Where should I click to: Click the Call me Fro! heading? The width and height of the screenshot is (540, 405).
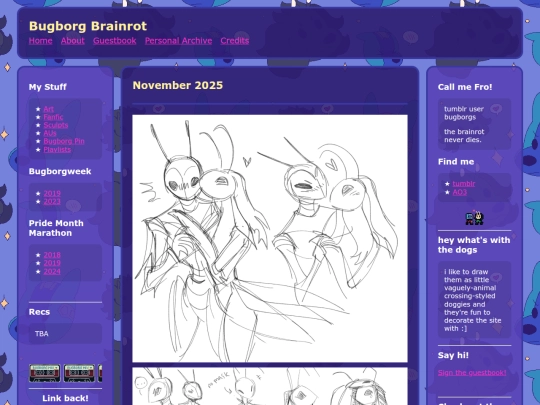click(465, 87)
